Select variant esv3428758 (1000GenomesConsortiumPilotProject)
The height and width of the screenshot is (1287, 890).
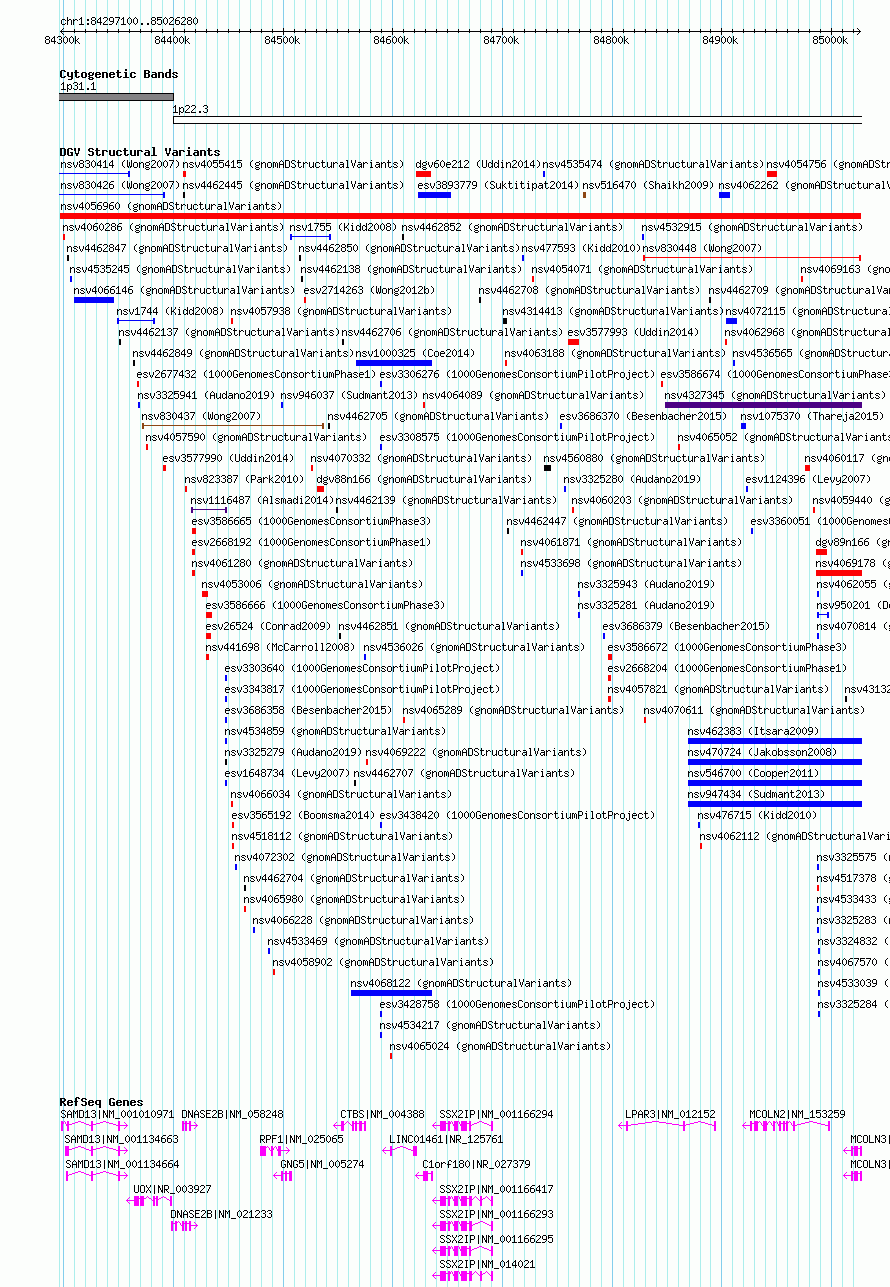[x=517, y=1004]
